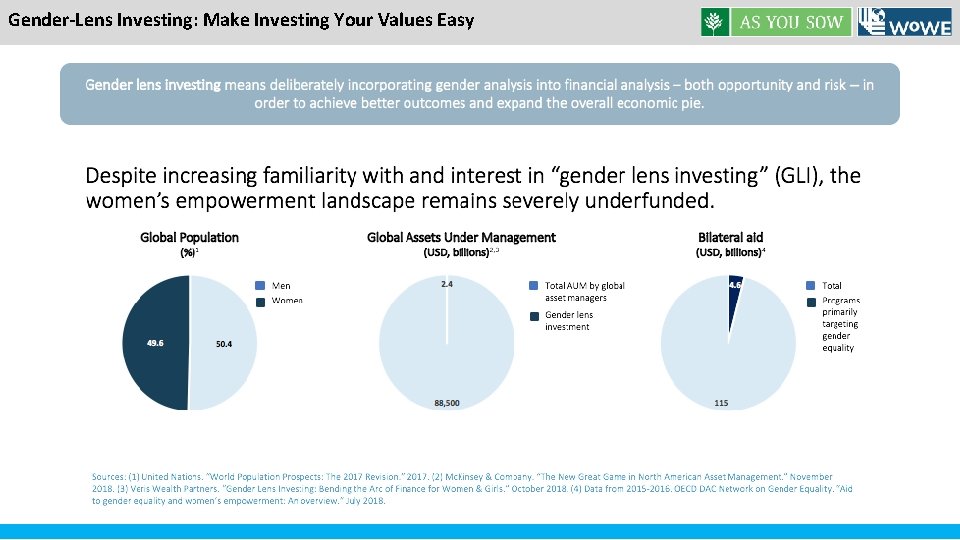
Task: Click the As You Sow logo text
Action: 790,22
